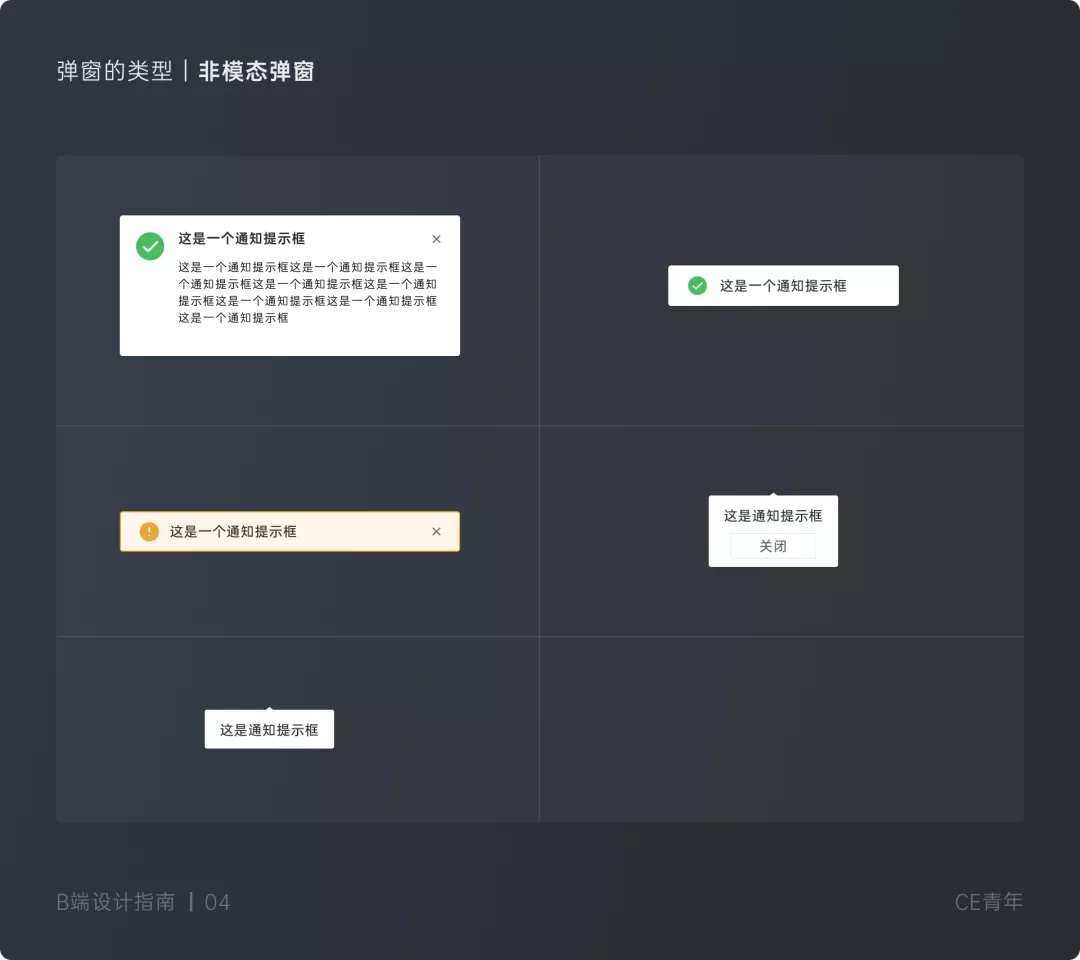This screenshot has width=1080, height=960.
Task: Click the small tooltip reading 这是通知提示框
Action: [269, 729]
